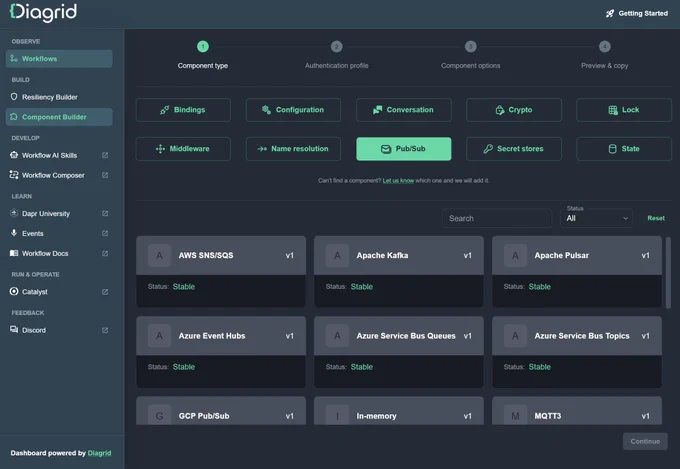Focus the Search input field
The width and height of the screenshot is (680, 469).
[x=497, y=218]
